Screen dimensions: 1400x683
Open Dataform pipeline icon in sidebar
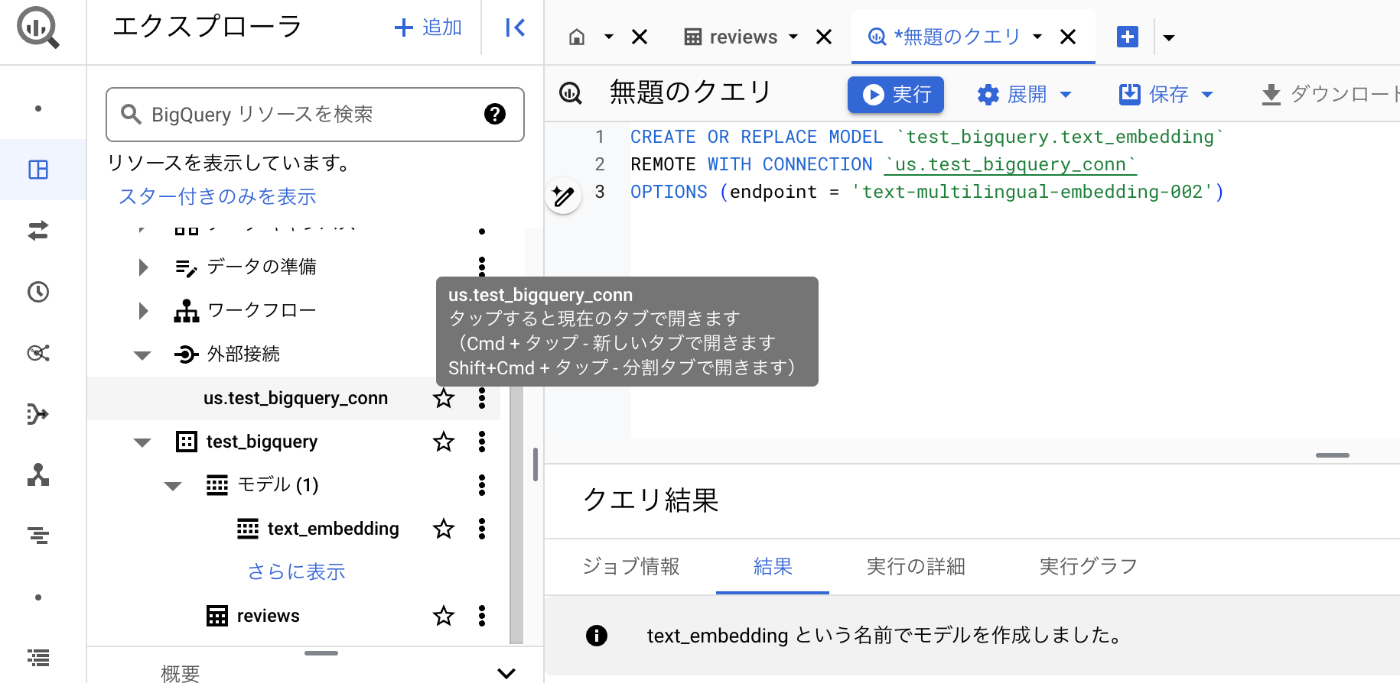38,414
